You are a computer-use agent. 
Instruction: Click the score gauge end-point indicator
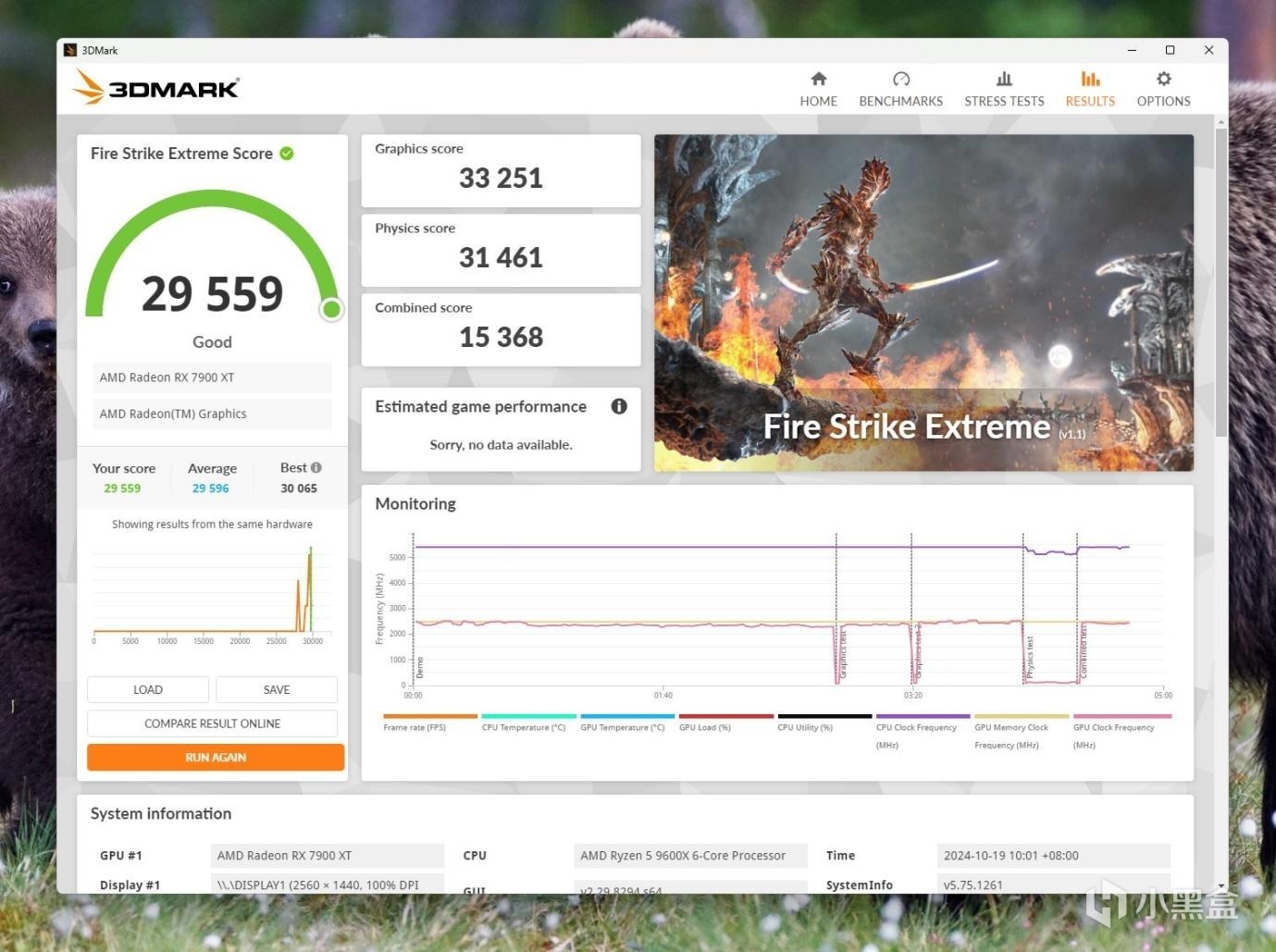coord(331,309)
